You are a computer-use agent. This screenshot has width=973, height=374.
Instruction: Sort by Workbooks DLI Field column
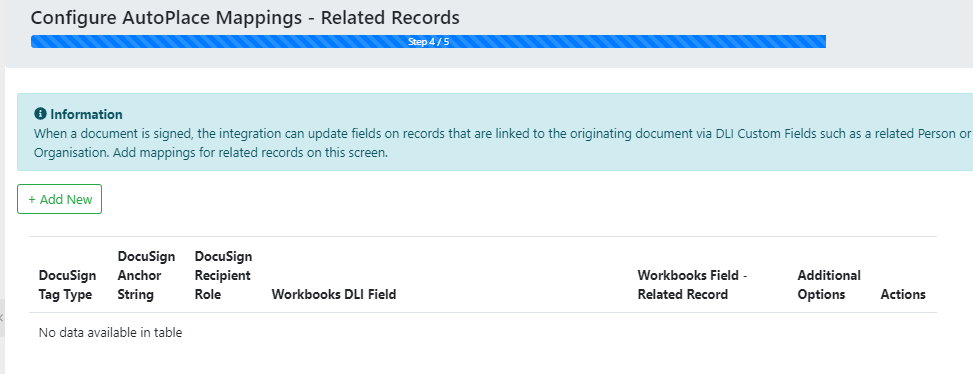click(x=334, y=295)
